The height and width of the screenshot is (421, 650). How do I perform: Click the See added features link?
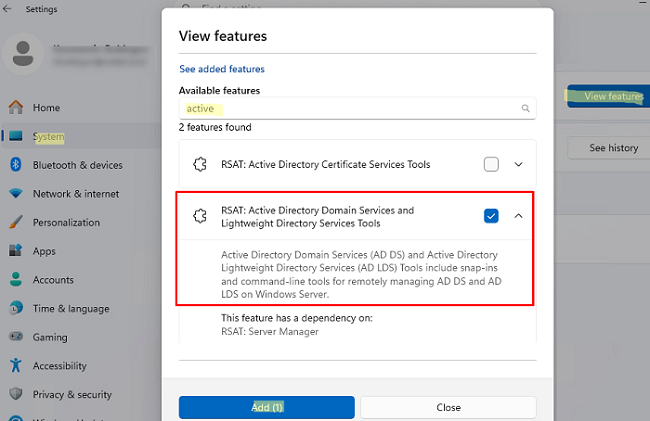tap(222, 69)
